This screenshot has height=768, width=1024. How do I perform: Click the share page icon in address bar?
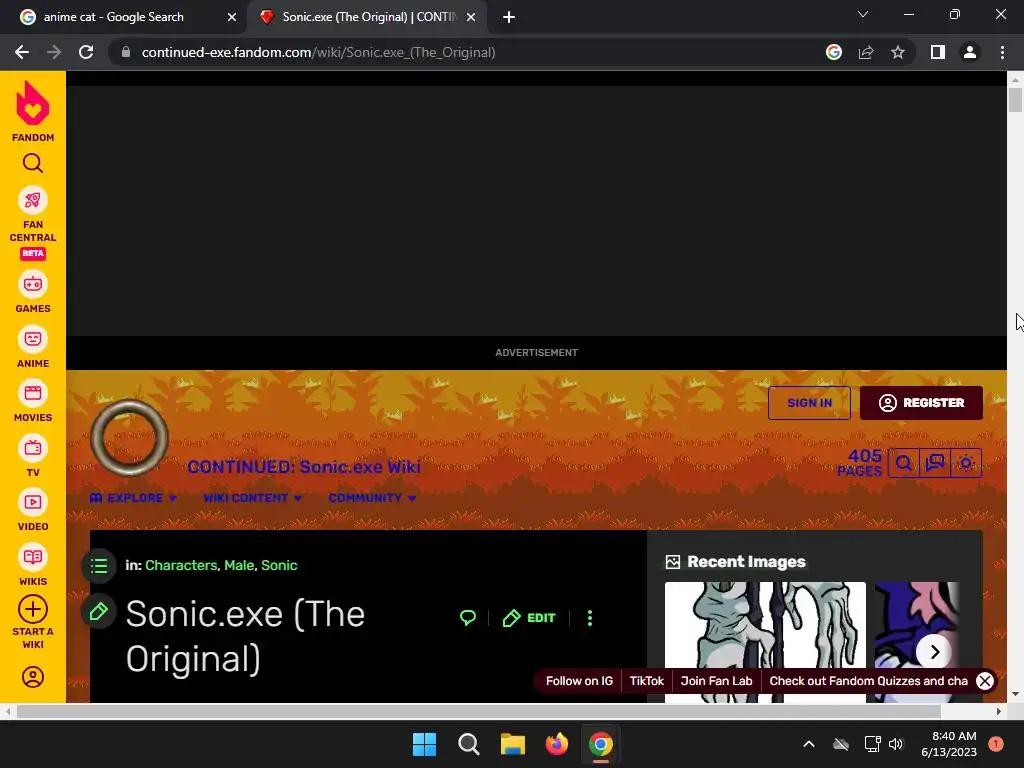[866, 52]
